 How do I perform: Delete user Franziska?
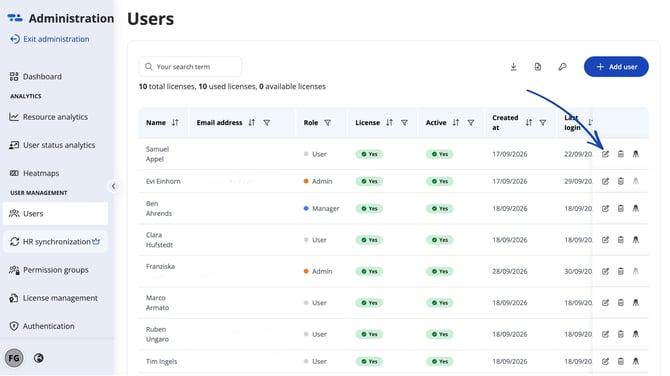pos(620,271)
